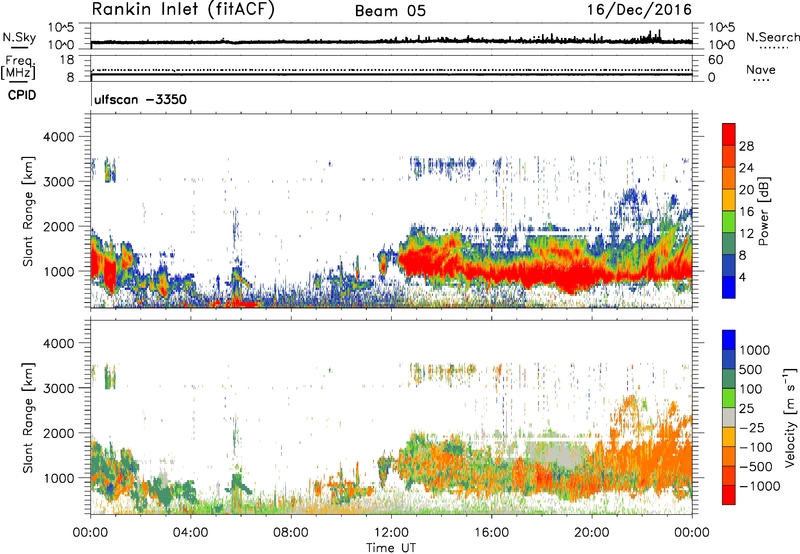Click 'Slant Range [km]' label of power panel
800x554 pixels.
click(x=28, y=211)
